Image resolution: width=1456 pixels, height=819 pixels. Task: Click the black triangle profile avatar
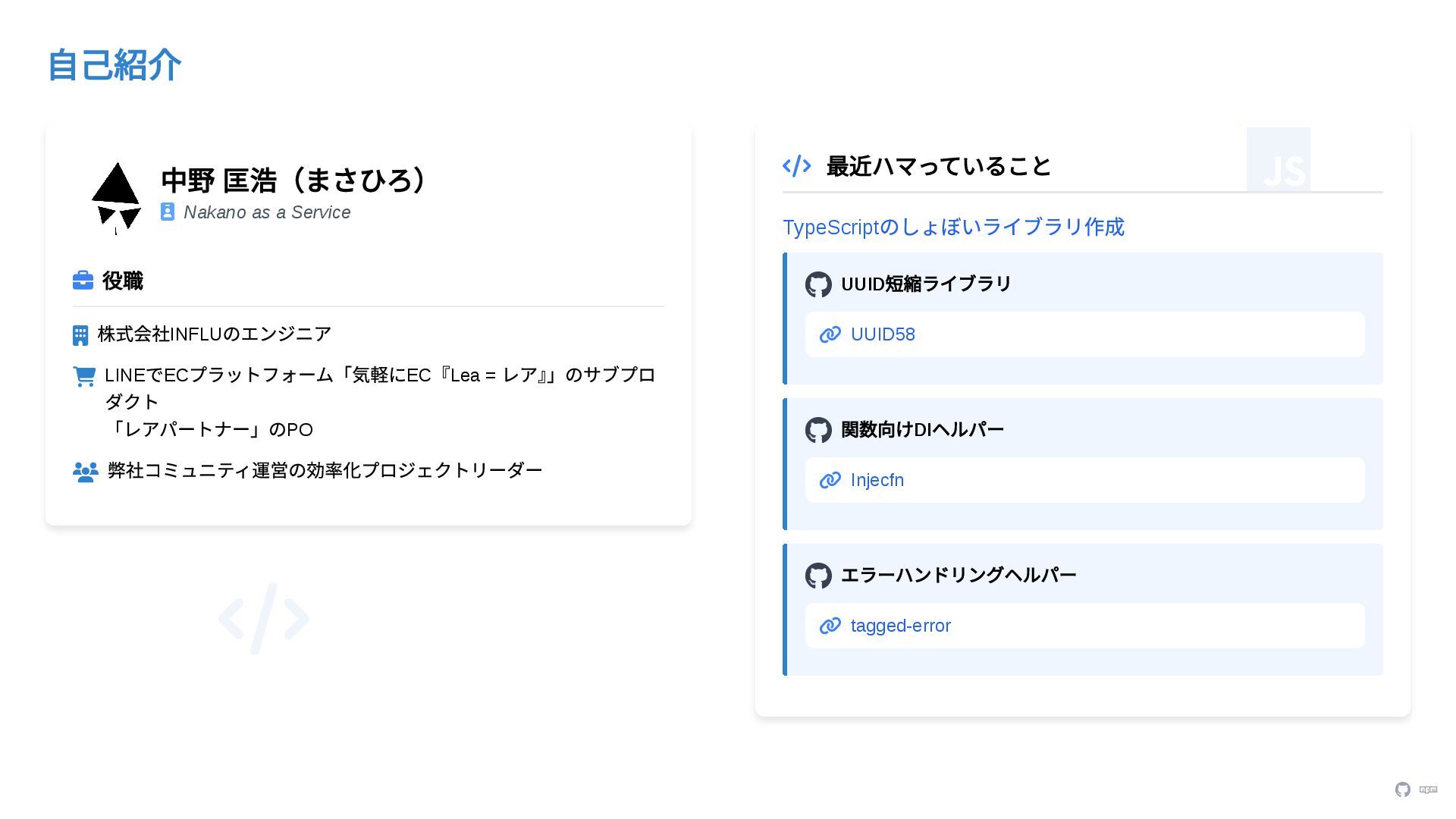116,197
